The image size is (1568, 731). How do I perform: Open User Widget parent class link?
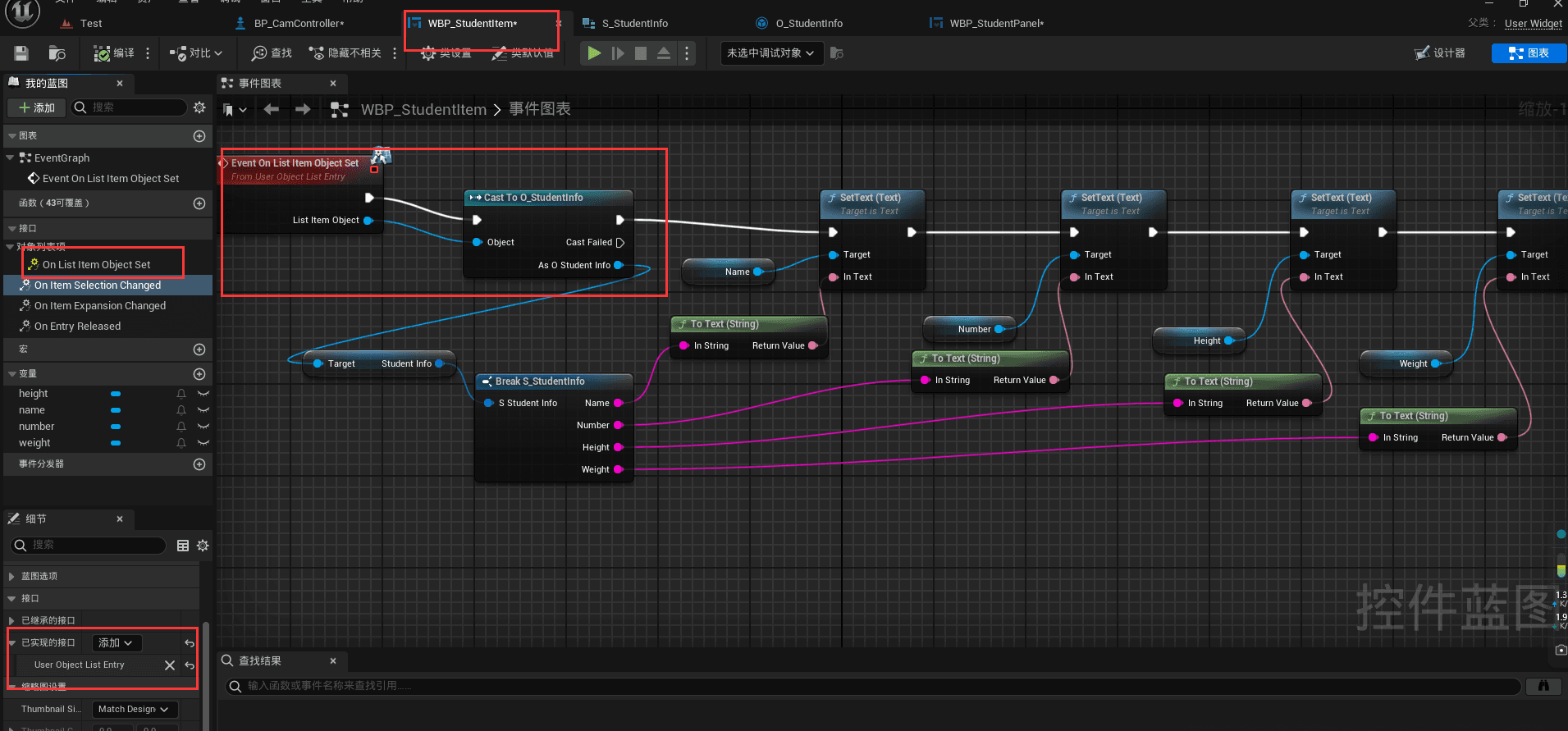tap(1533, 24)
